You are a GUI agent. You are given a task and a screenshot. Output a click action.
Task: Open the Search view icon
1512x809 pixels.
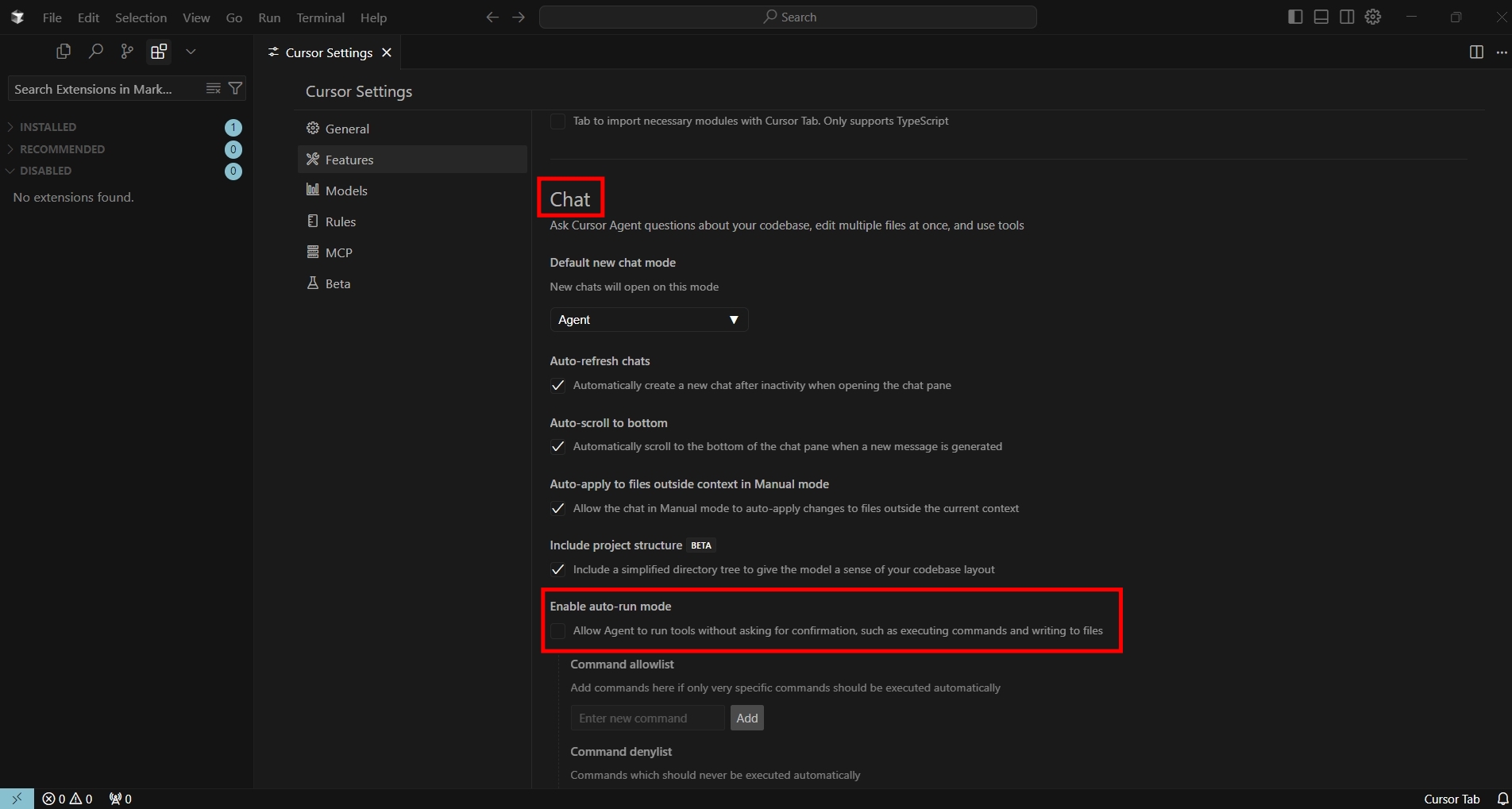(x=95, y=52)
